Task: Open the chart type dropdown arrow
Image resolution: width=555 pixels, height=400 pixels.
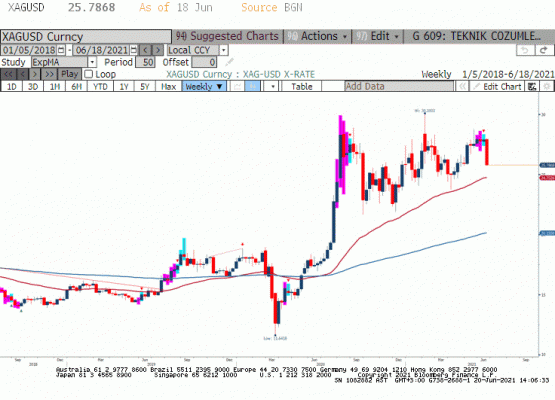Action: [273, 86]
